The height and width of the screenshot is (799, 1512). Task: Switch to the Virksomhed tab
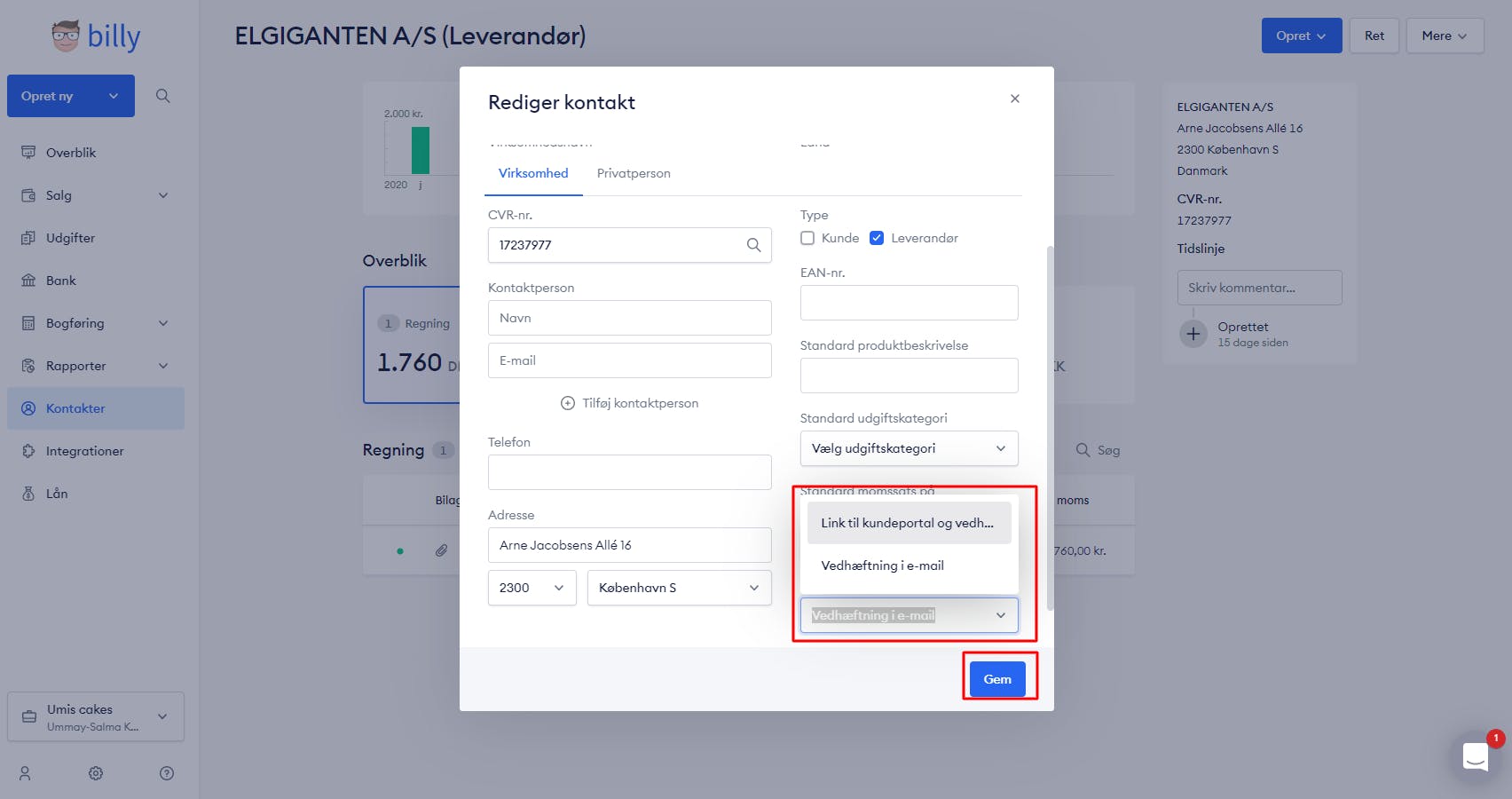[x=533, y=173]
